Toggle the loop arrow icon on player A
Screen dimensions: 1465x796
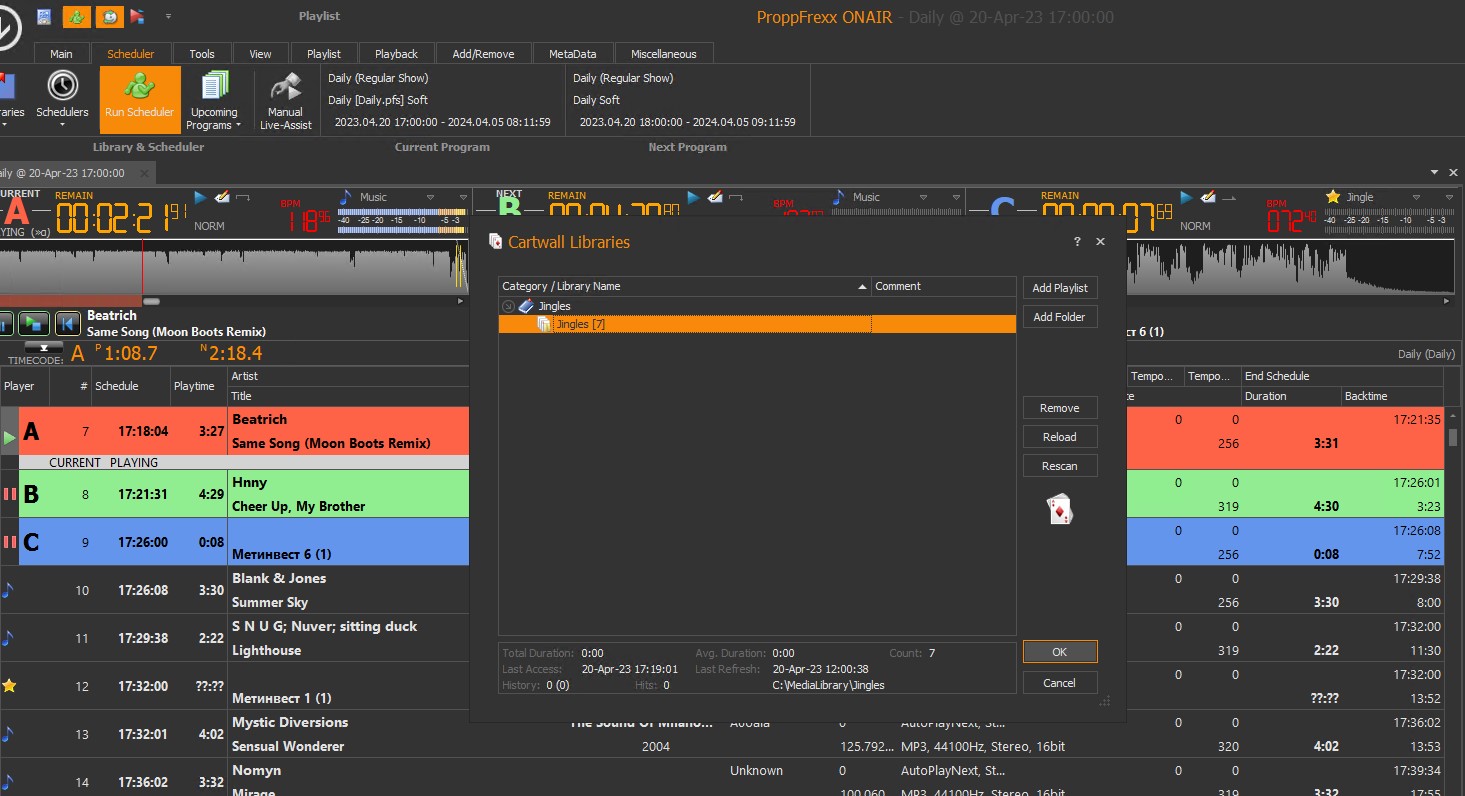click(243, 197)
